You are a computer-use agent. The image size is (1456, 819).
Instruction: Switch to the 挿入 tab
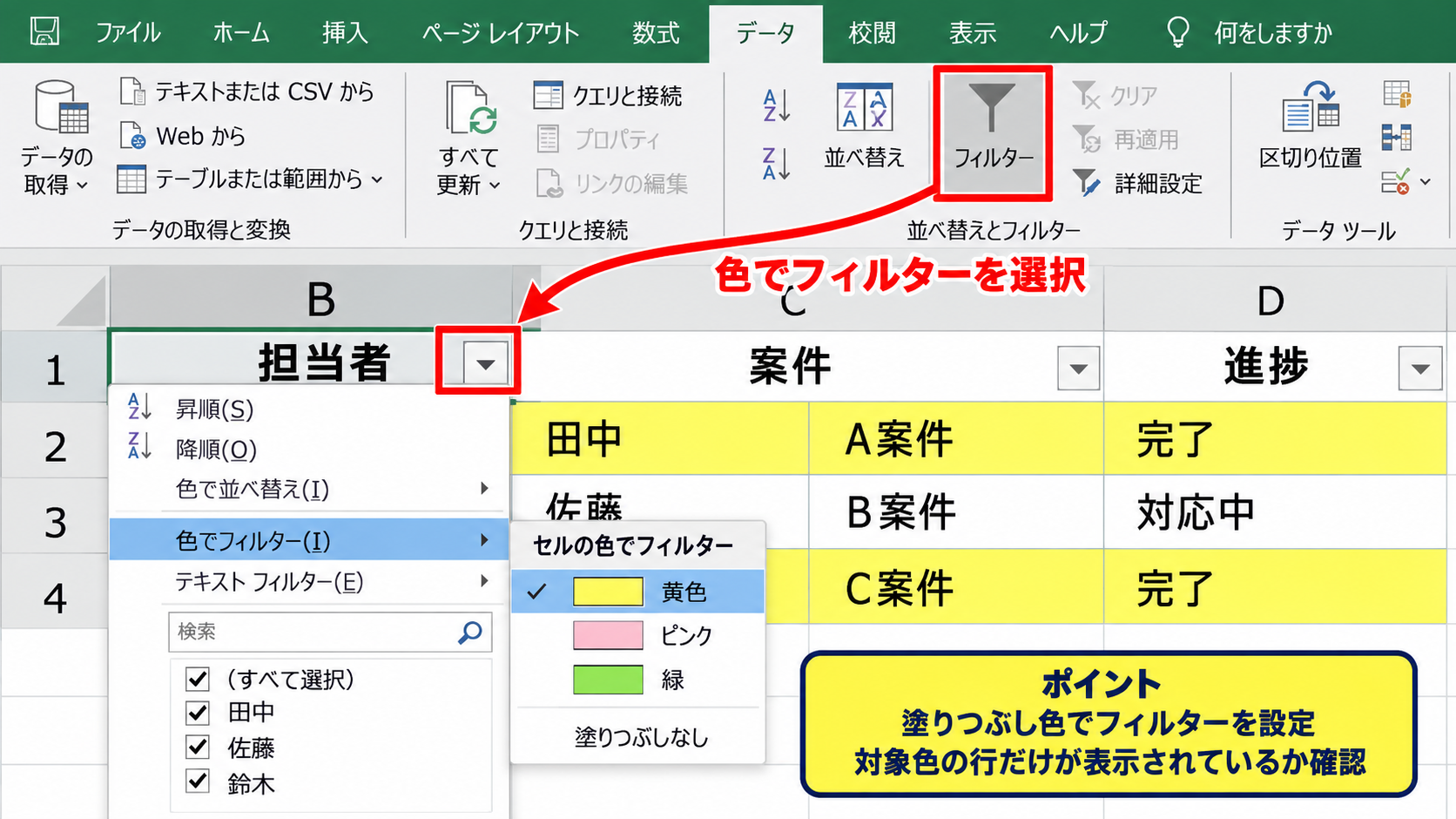click(345, 33)
